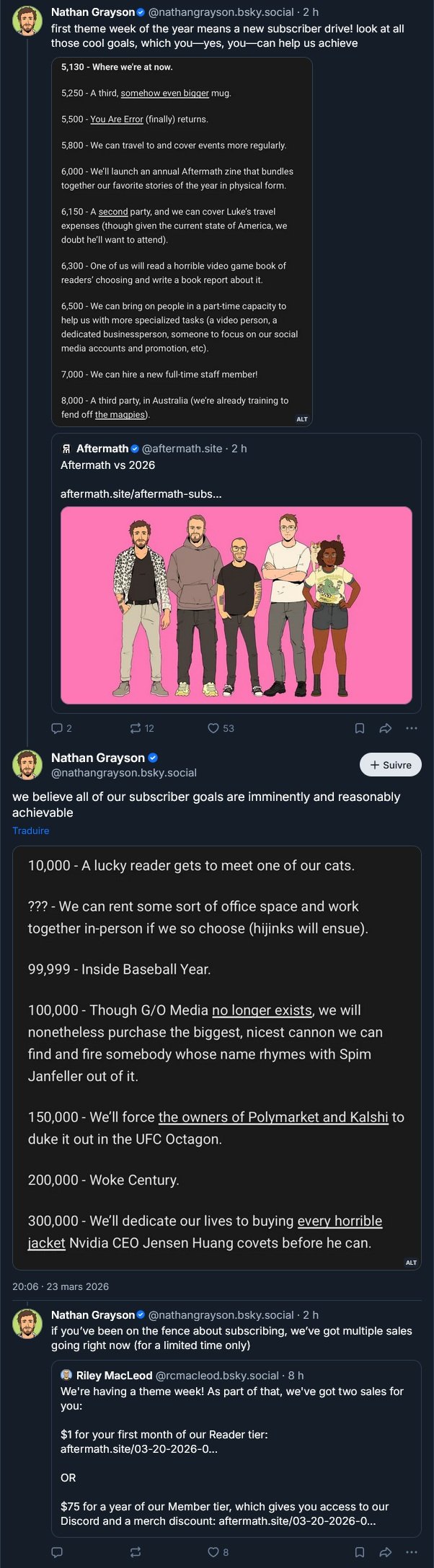Click the Suivre follow button
This screenshot has height=1568, width=434.
[x=390, y=765]
